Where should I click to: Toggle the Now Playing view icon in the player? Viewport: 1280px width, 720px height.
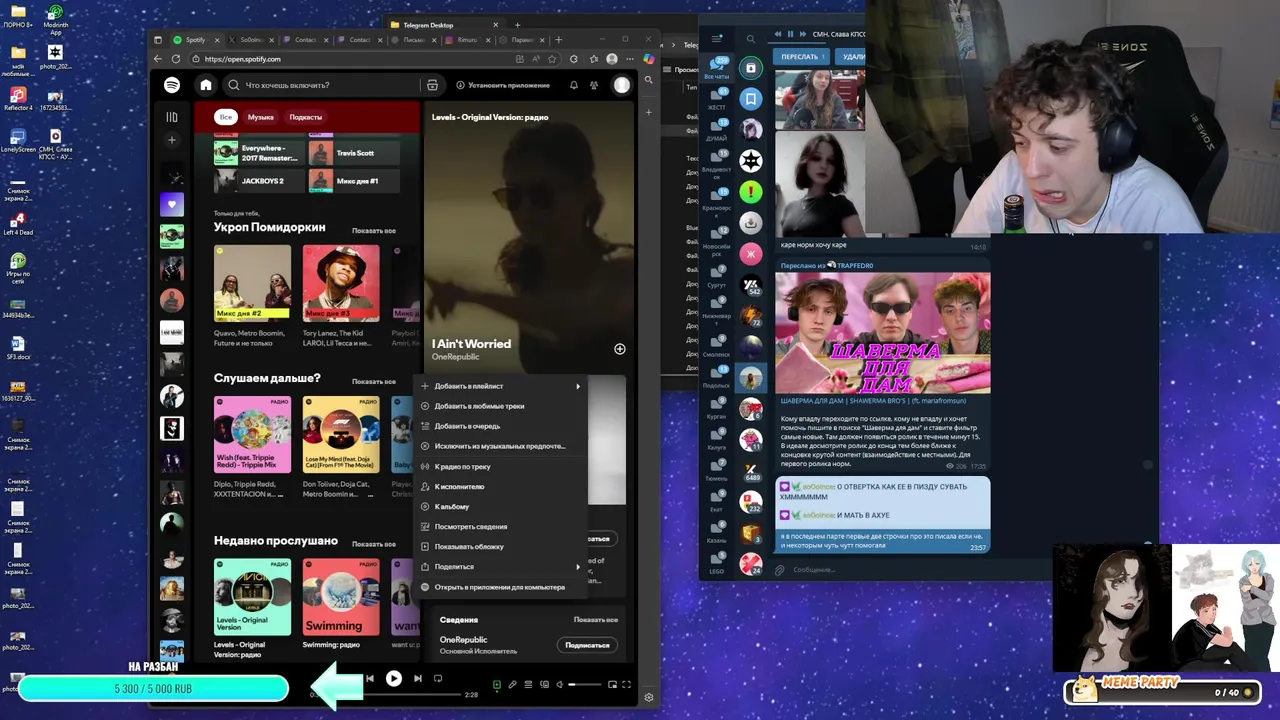click(x=497, y=685)
